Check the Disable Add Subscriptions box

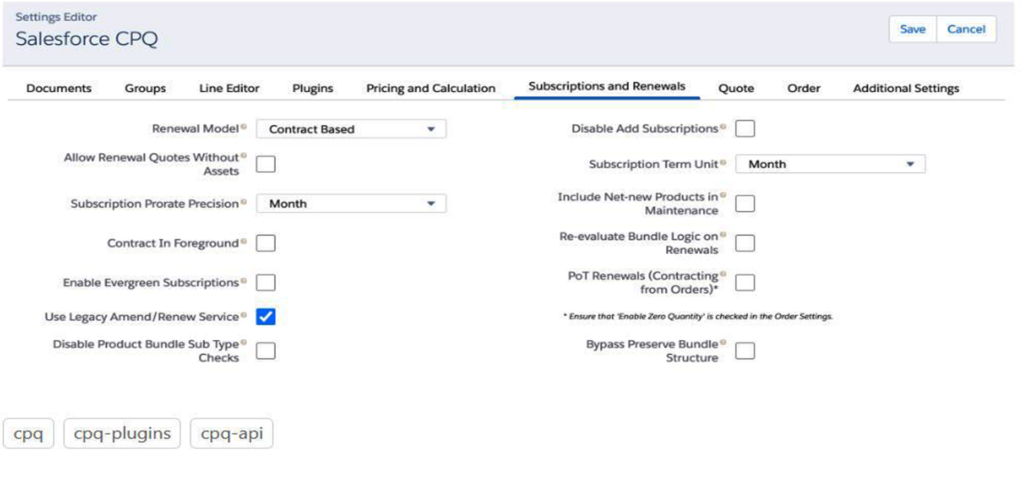744,129
